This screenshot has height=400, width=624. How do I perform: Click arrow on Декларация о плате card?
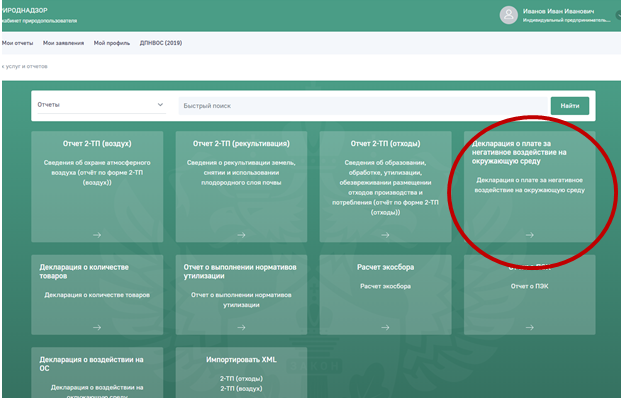[x=529, y=235]
